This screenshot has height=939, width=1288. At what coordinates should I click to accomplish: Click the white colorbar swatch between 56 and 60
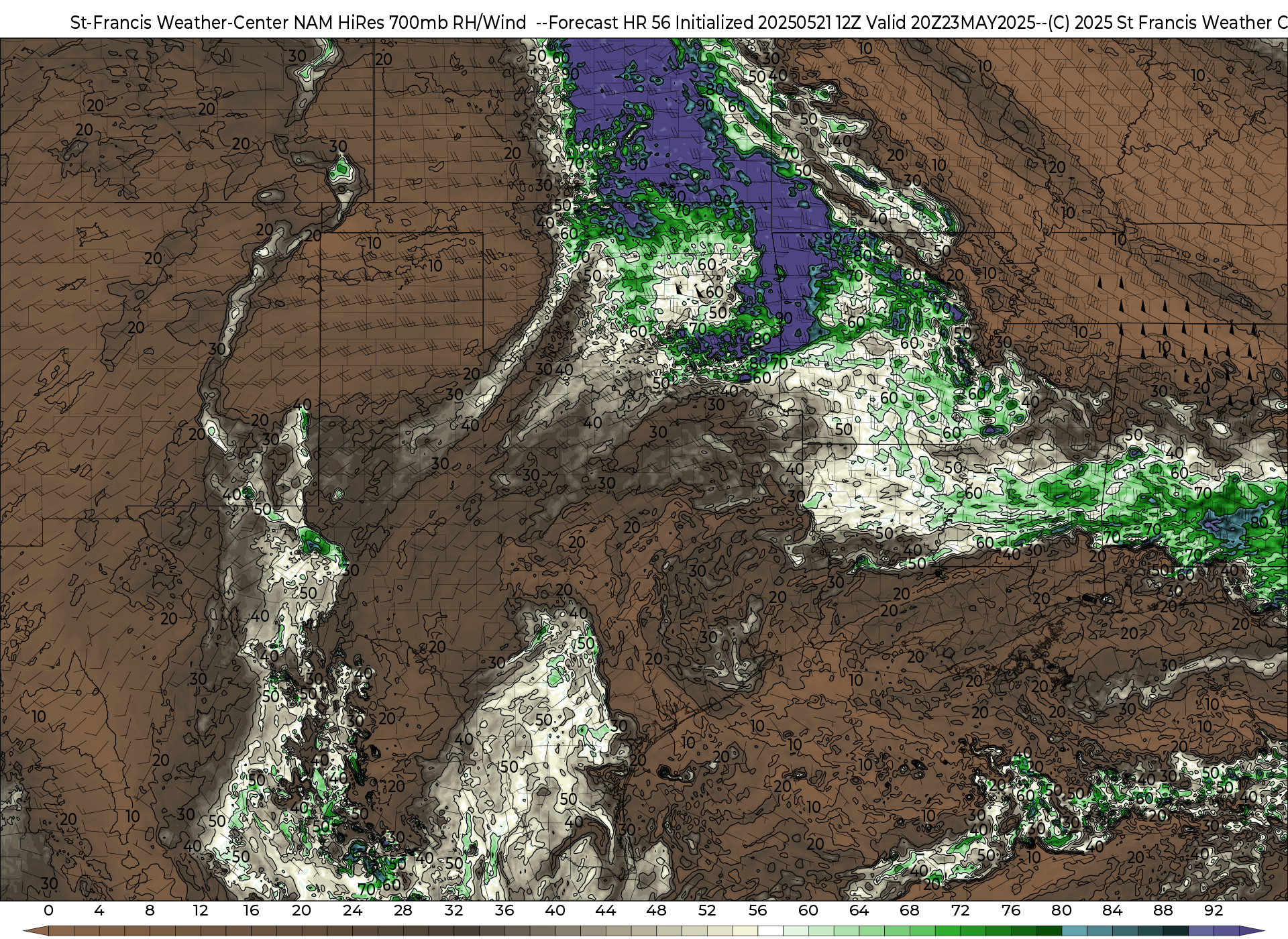(x=771, y=932)
